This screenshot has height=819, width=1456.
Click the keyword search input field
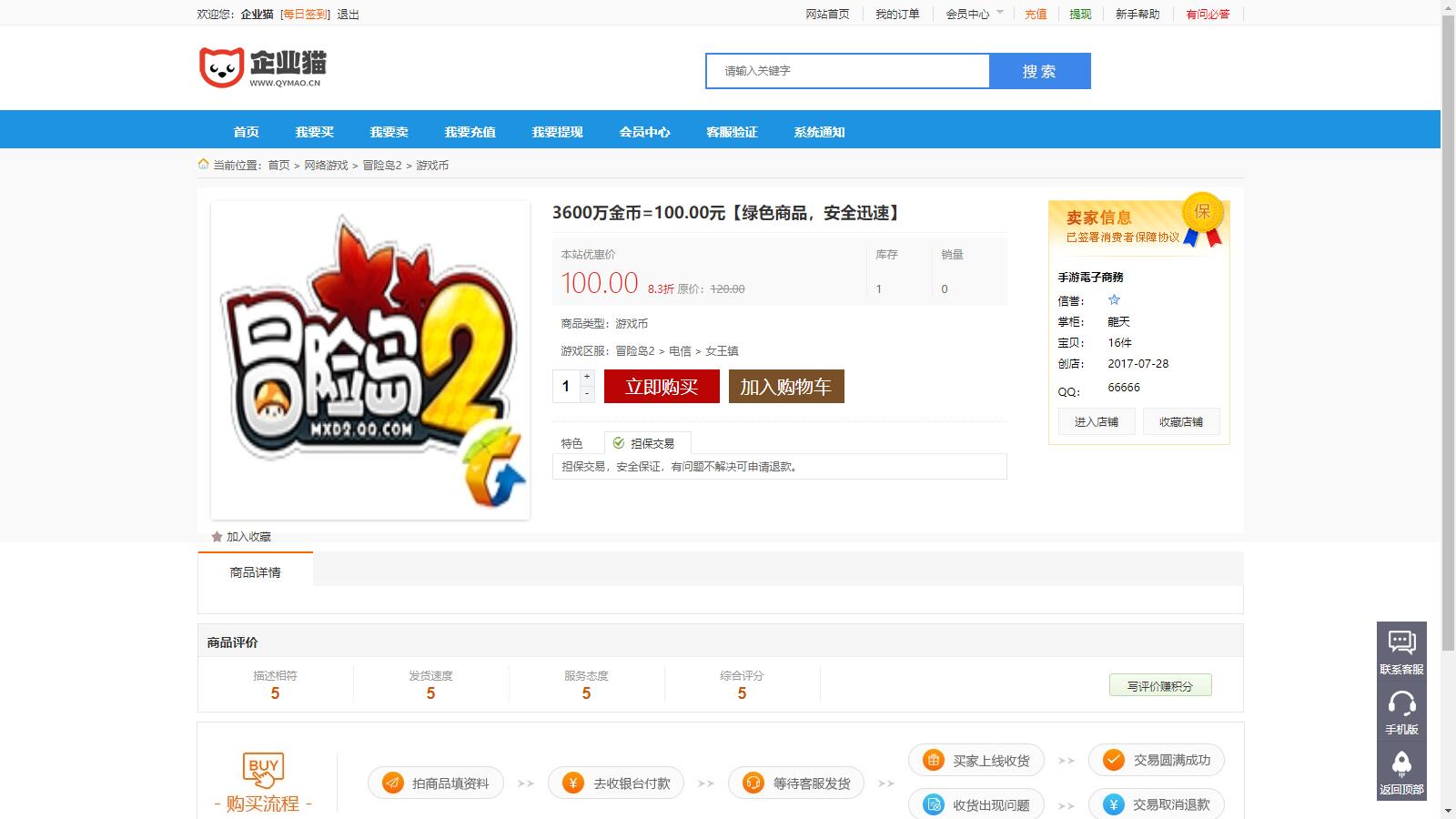tap(846, 70)
